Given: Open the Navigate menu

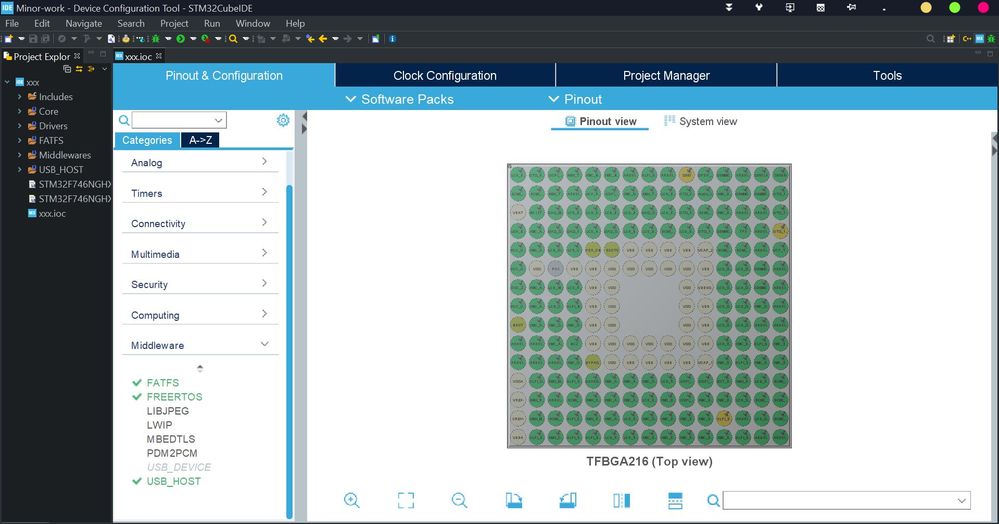Looking at the screenshot, I should (x=83, y=24).
